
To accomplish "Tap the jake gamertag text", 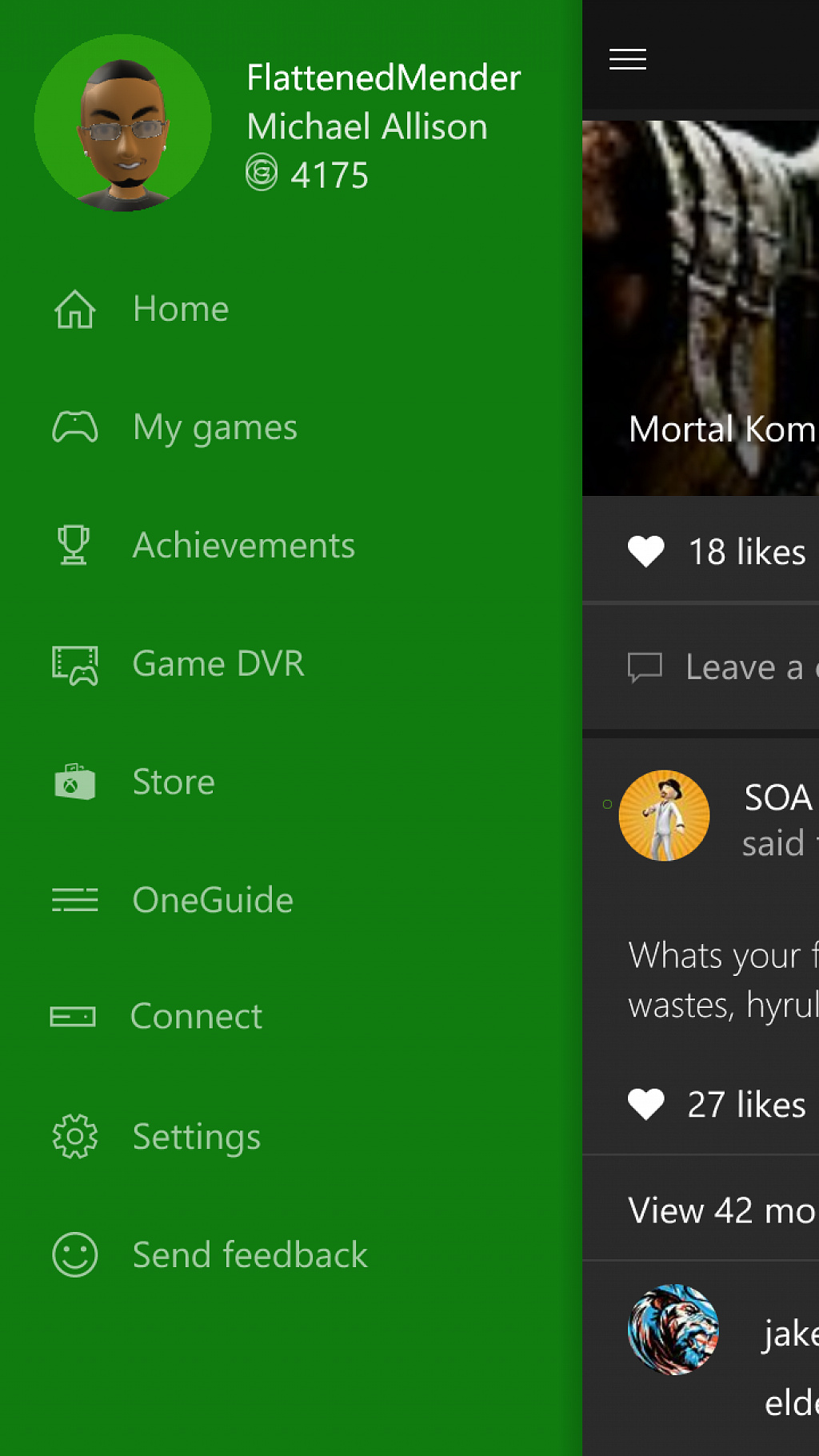I will click(x=791, y=1334).
